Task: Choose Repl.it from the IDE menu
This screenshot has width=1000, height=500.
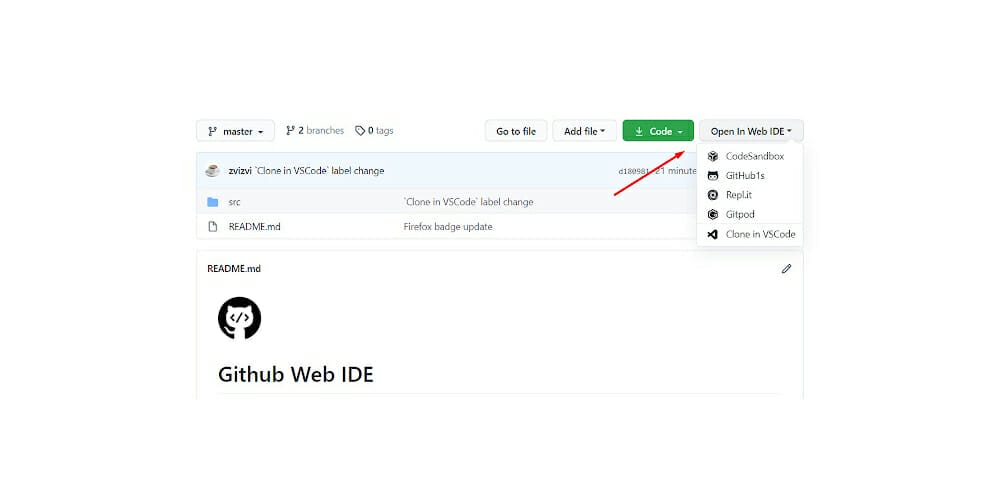Action: (750, 195)
